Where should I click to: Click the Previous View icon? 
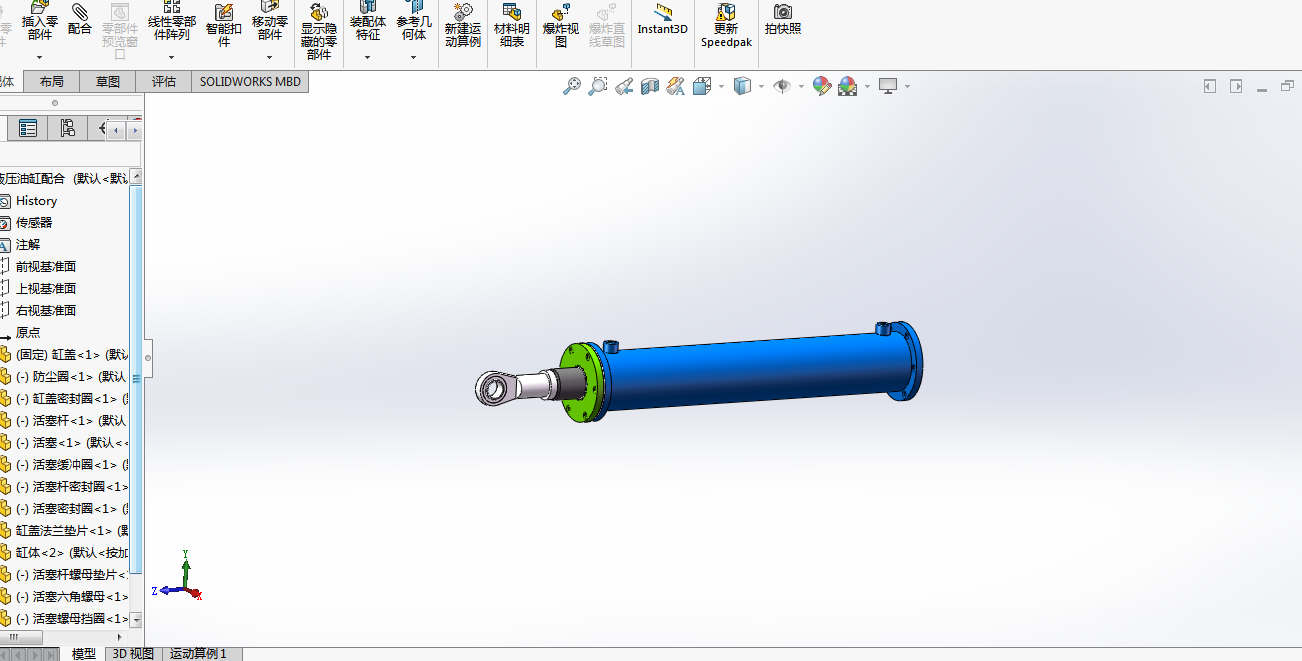pyautogui.click(x=624, y=87)
